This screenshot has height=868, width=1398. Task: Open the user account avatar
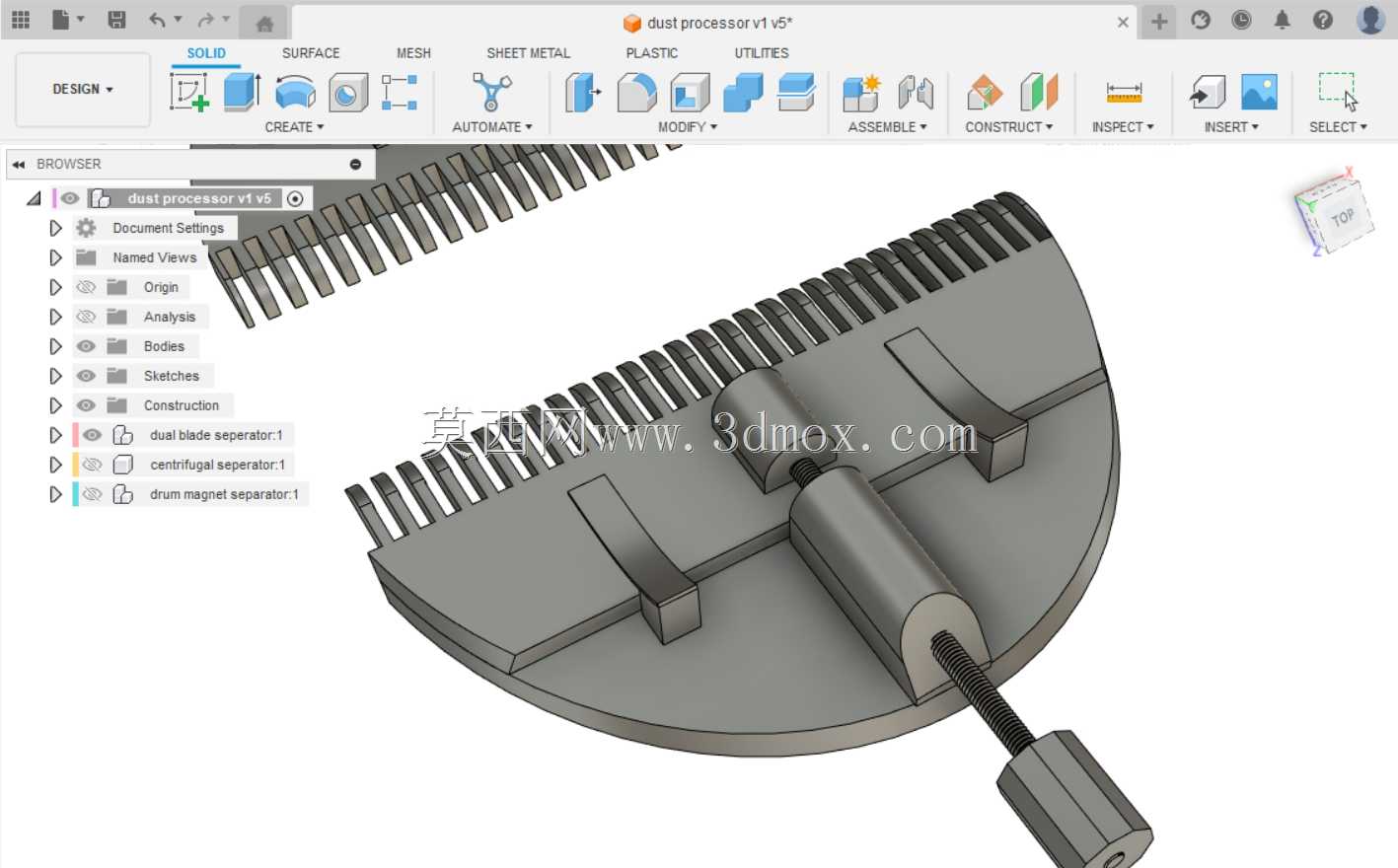point(1370,20)
